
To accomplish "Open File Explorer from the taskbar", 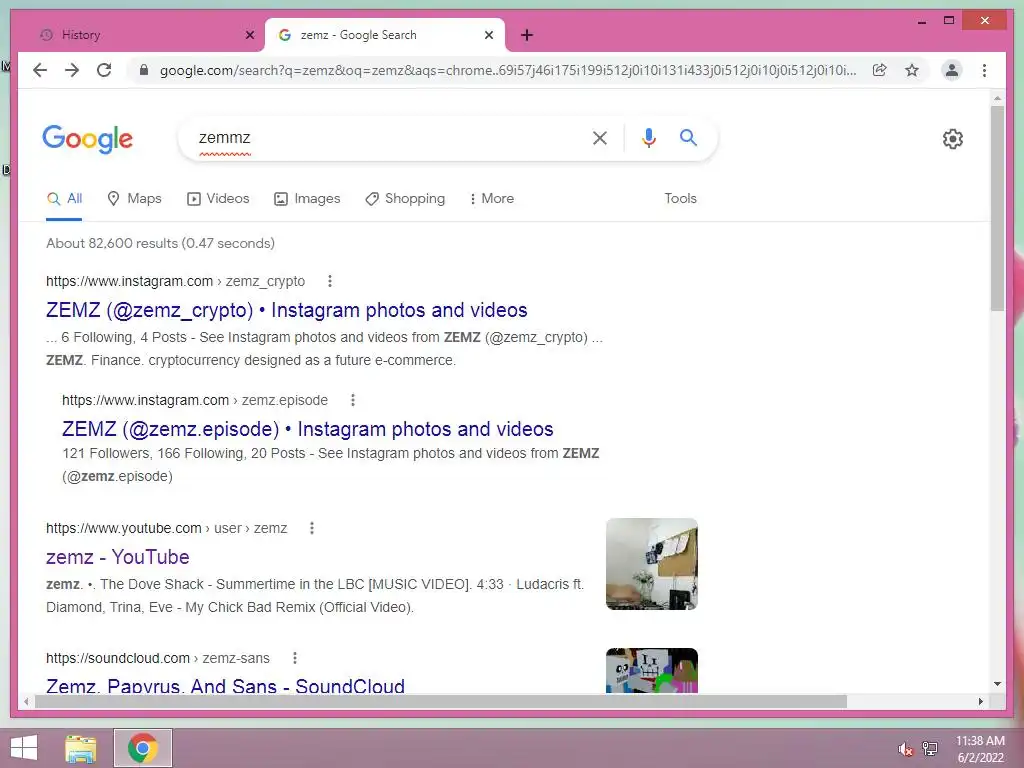I will click(81, 748).
